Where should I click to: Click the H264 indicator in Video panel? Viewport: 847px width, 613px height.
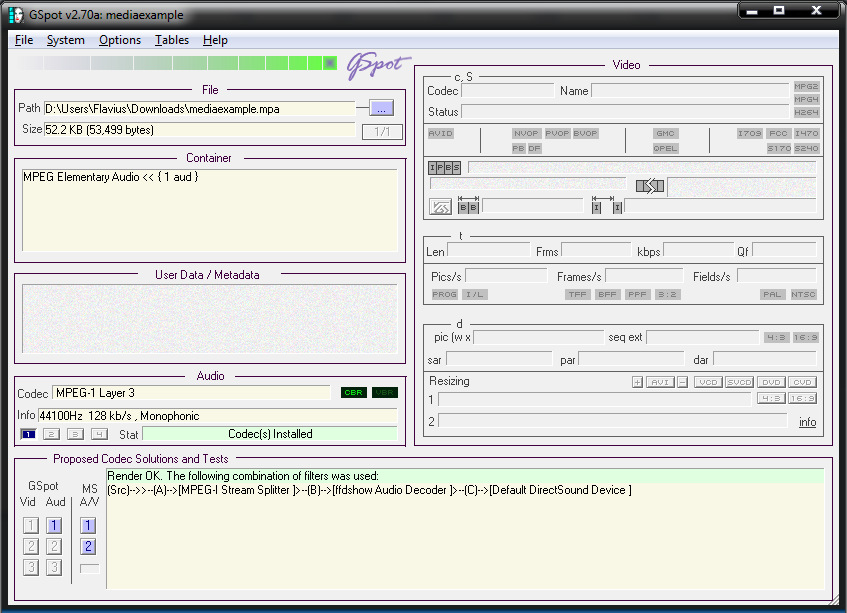coord(806,112)
